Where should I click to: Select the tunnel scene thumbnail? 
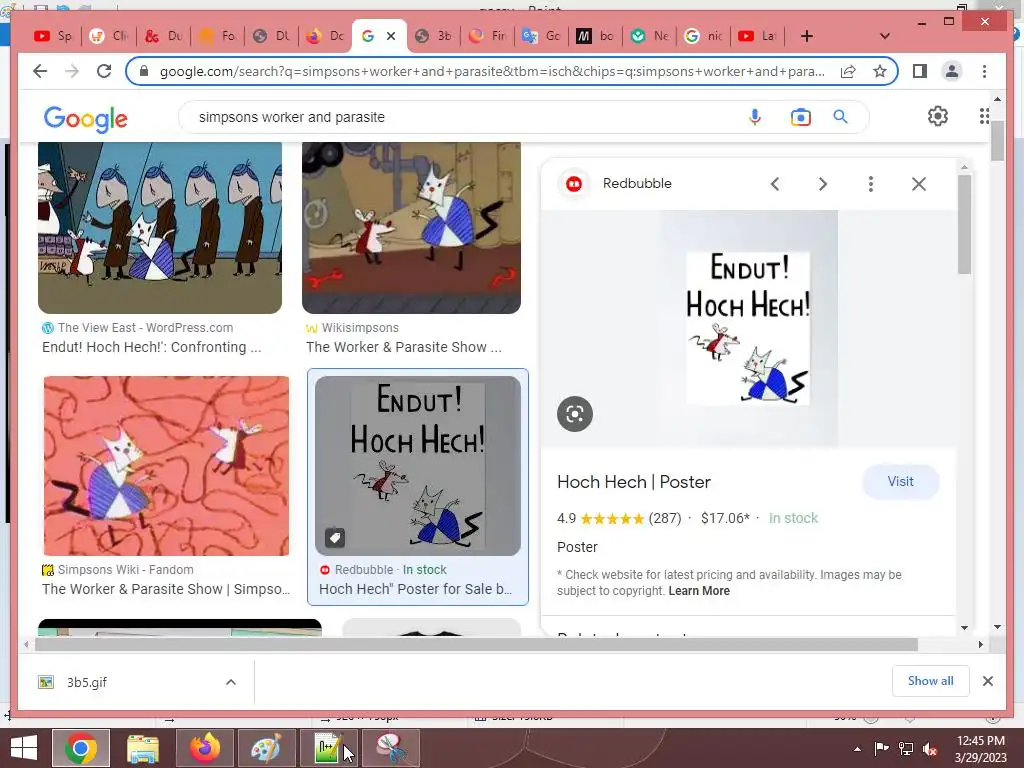coord(160,228)
